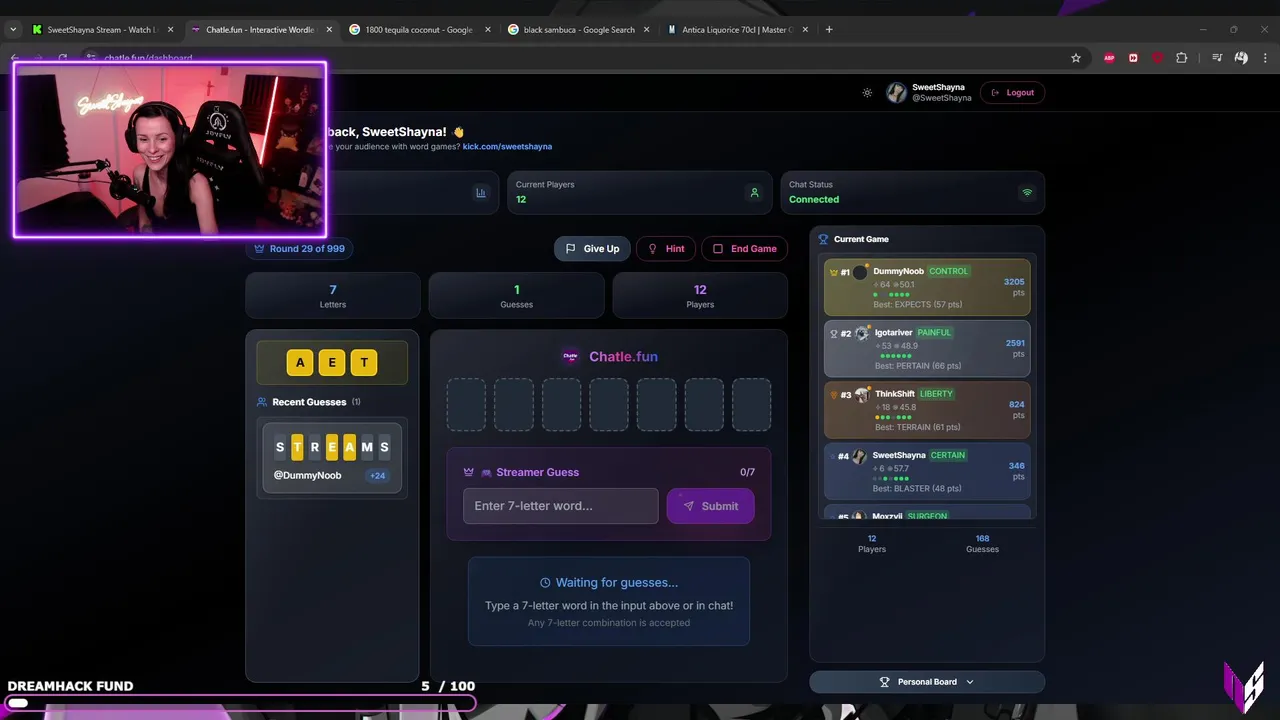Click the Current Players person icon
The image size is (1280, 720).
click(755, 193)
